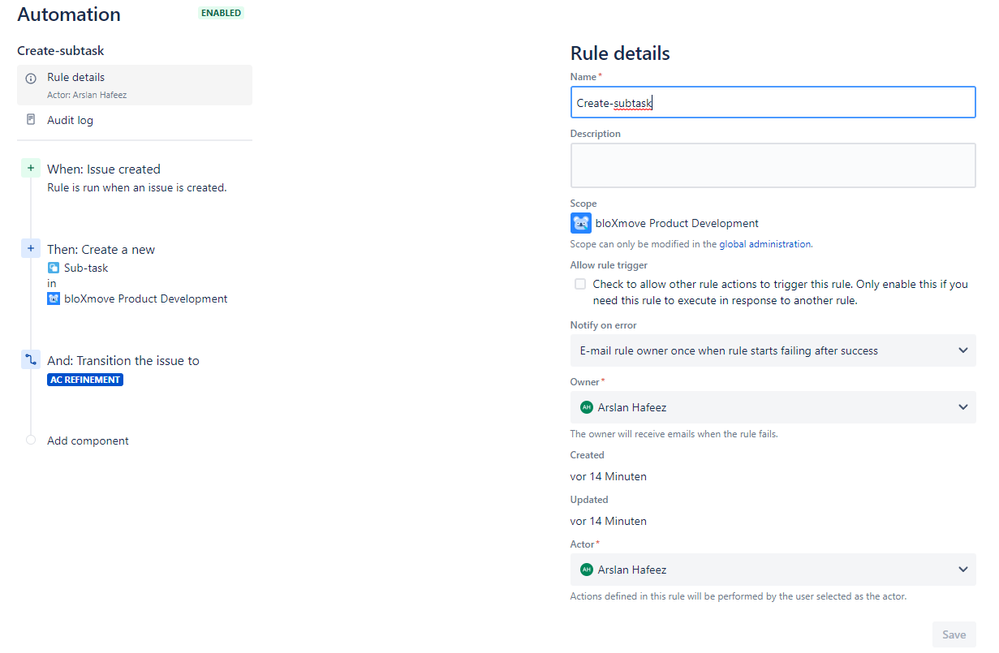
Task: Enable the Allow rule trigger checkbox
Action: click(580, 284)
